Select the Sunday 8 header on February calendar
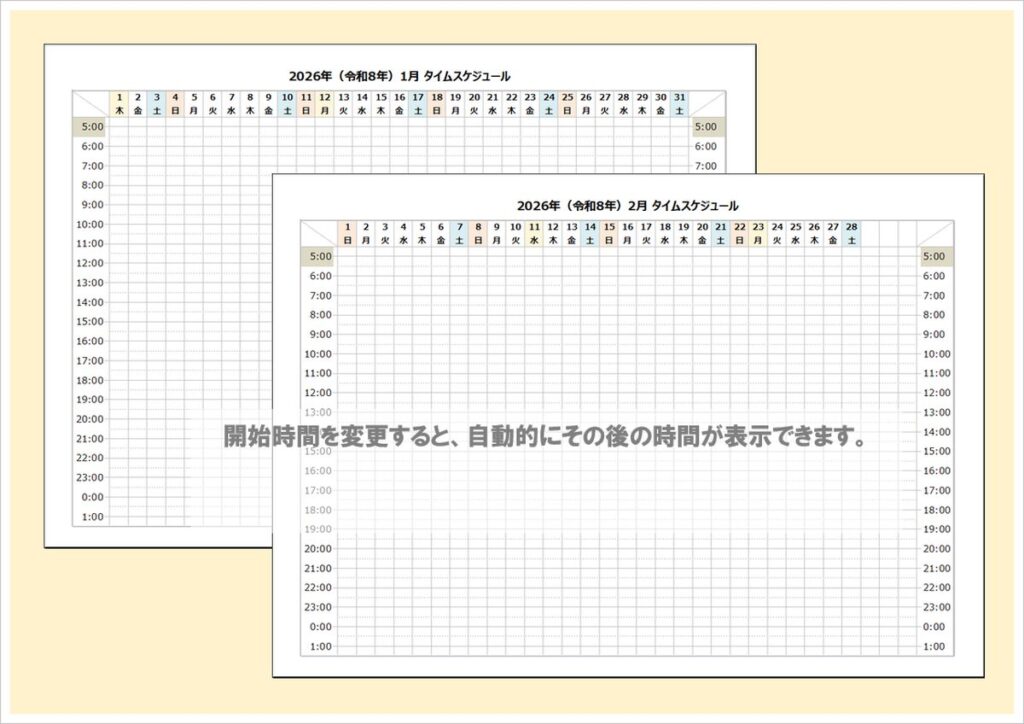This screenshot has height=724, width=1024. (478, 233)
